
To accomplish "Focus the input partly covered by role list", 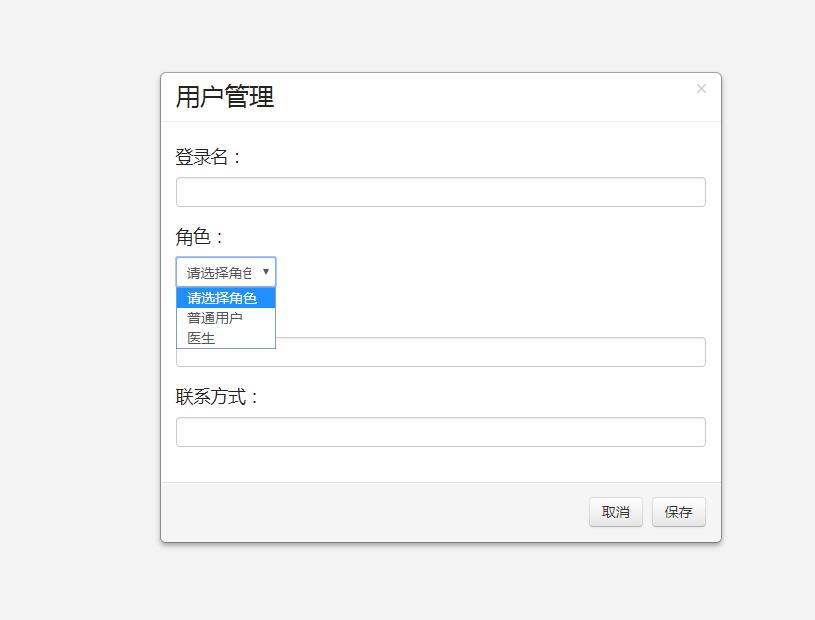I will (x=489, y=352).
